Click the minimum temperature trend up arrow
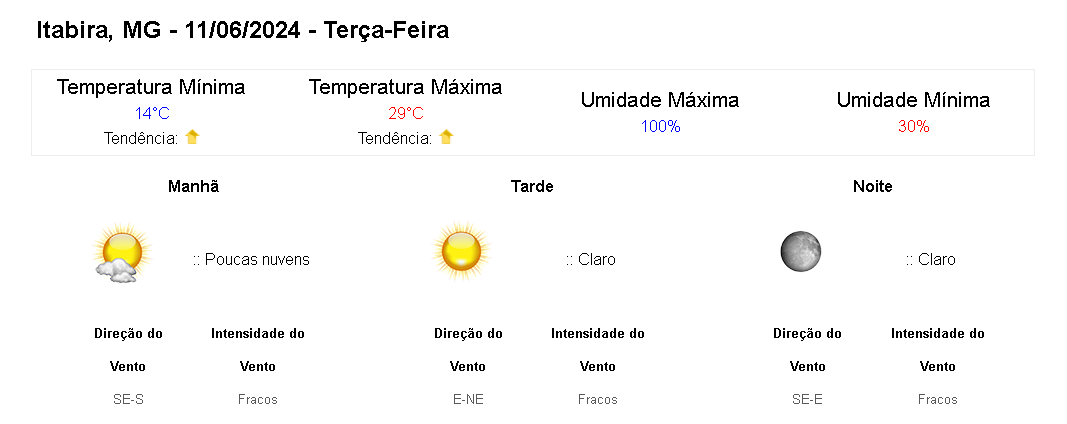 pos(192,137)
